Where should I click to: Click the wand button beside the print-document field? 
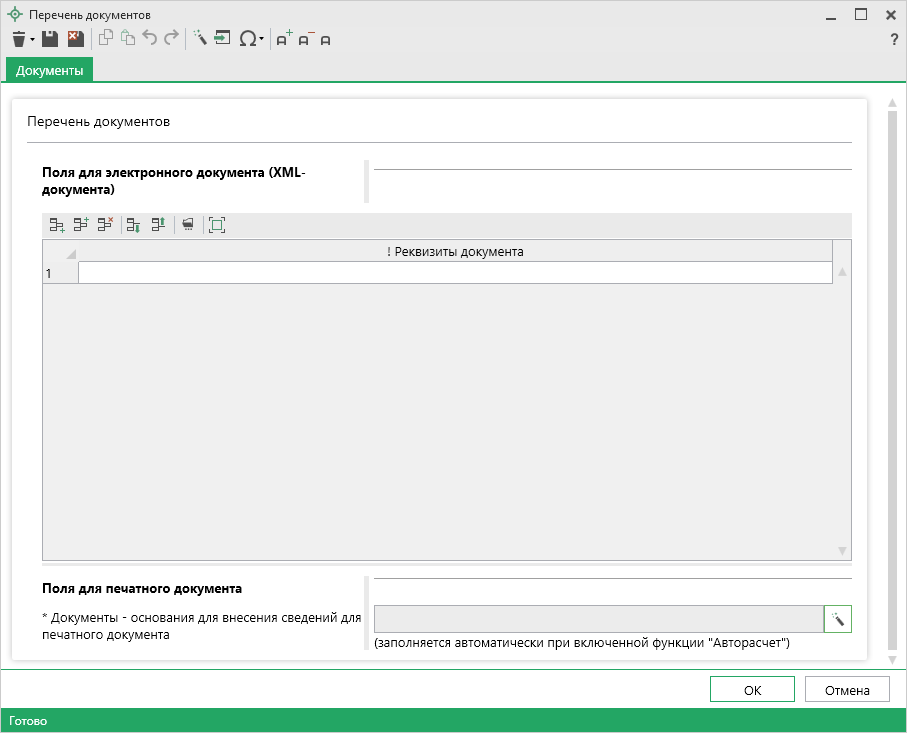tap(838, 620)
